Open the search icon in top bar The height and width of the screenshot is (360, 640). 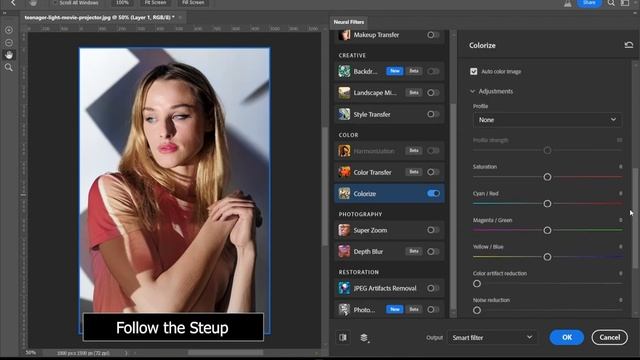pos(611,3)
